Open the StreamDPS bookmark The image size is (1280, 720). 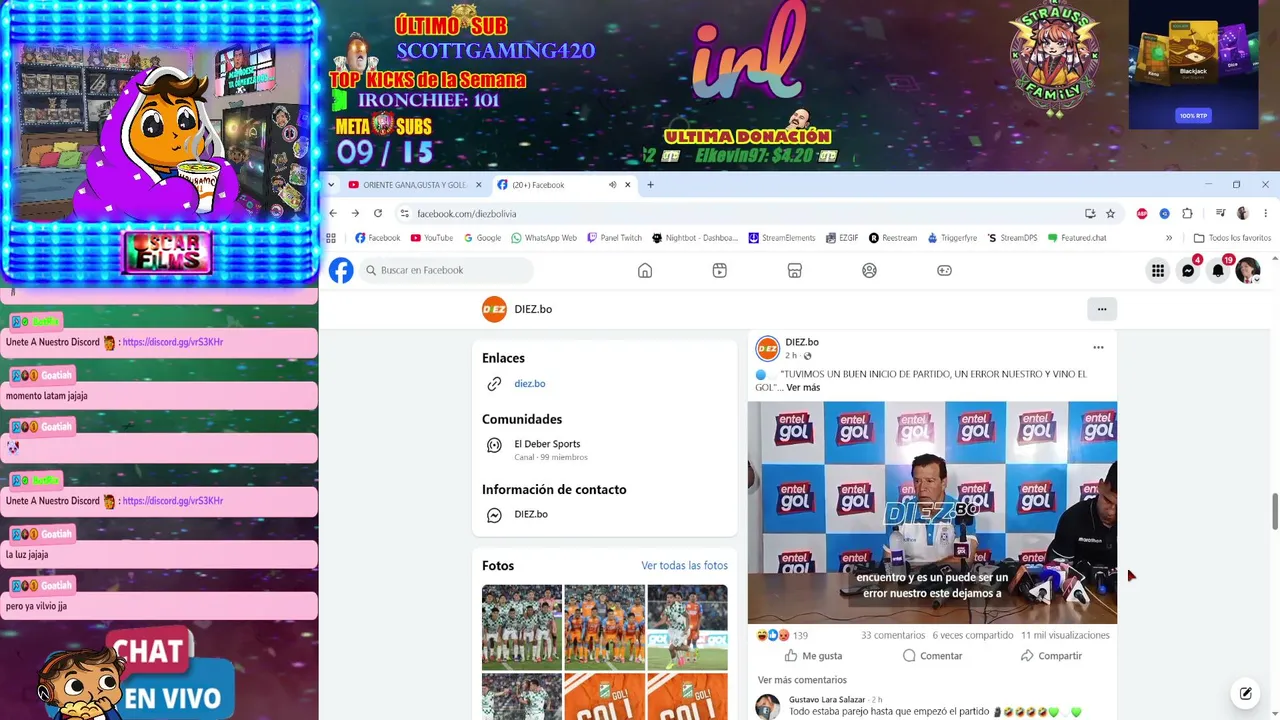(x=1012, y=238)
